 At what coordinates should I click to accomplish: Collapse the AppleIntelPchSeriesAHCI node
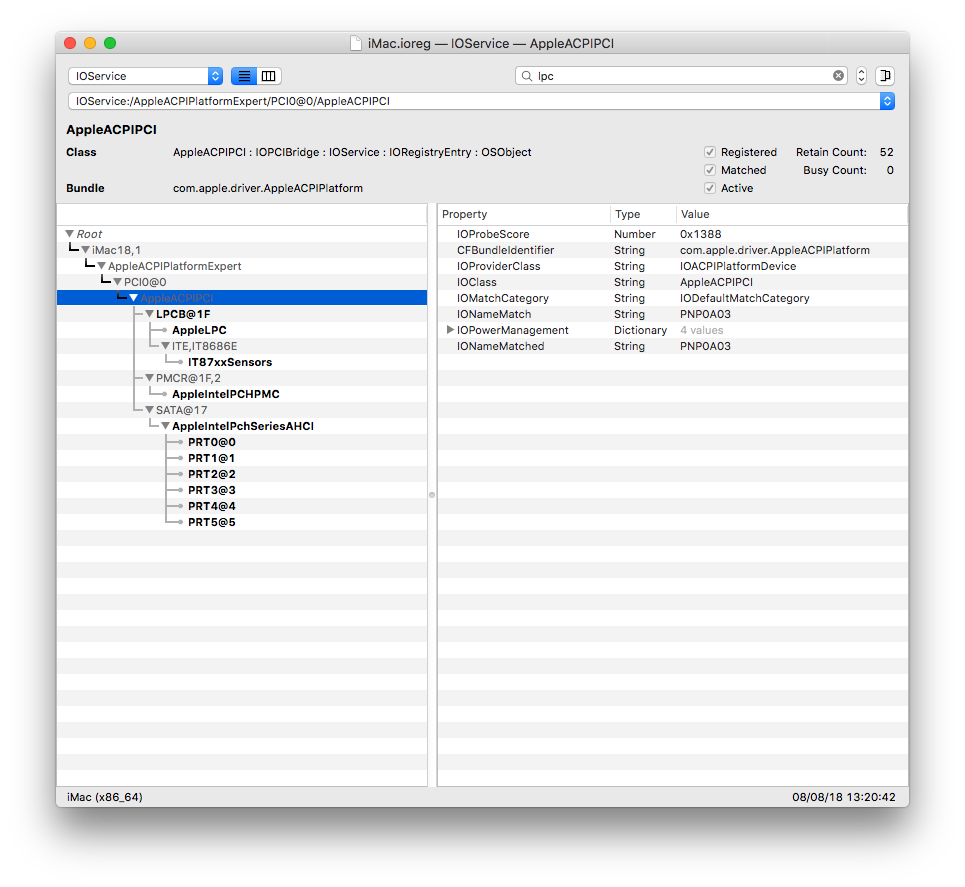[x=166, y=426]
